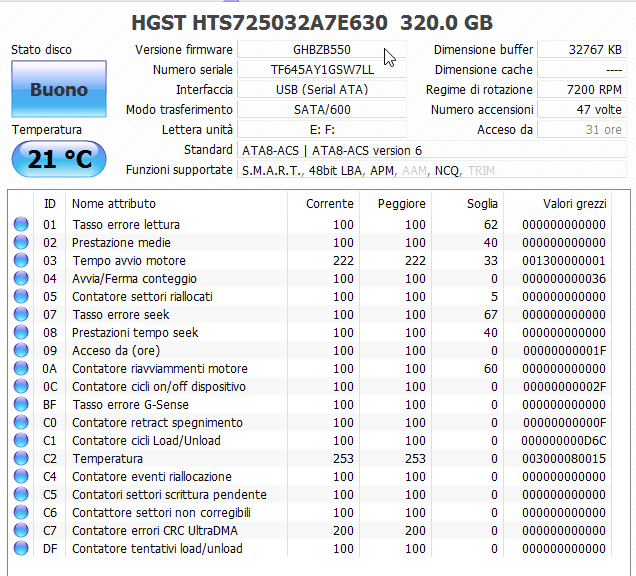Click raw value 00000000002F
The width and height of the screenshot is (636, 576).
(x=564, y=387)
